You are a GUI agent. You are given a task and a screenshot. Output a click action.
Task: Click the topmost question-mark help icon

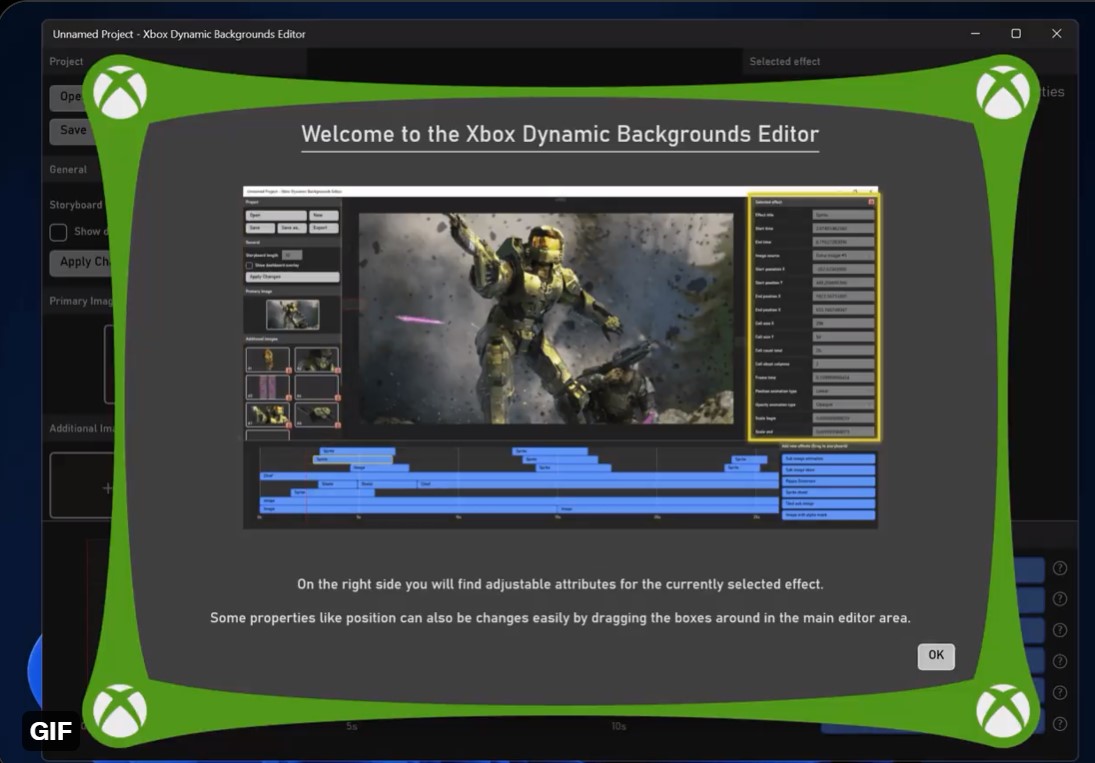point(1060,570)
